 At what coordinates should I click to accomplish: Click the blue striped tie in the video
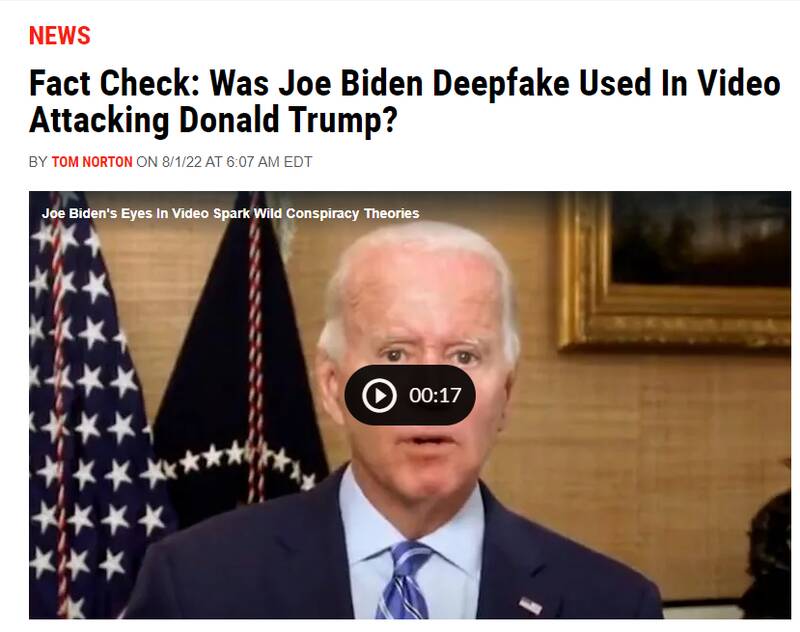(405, 580)
